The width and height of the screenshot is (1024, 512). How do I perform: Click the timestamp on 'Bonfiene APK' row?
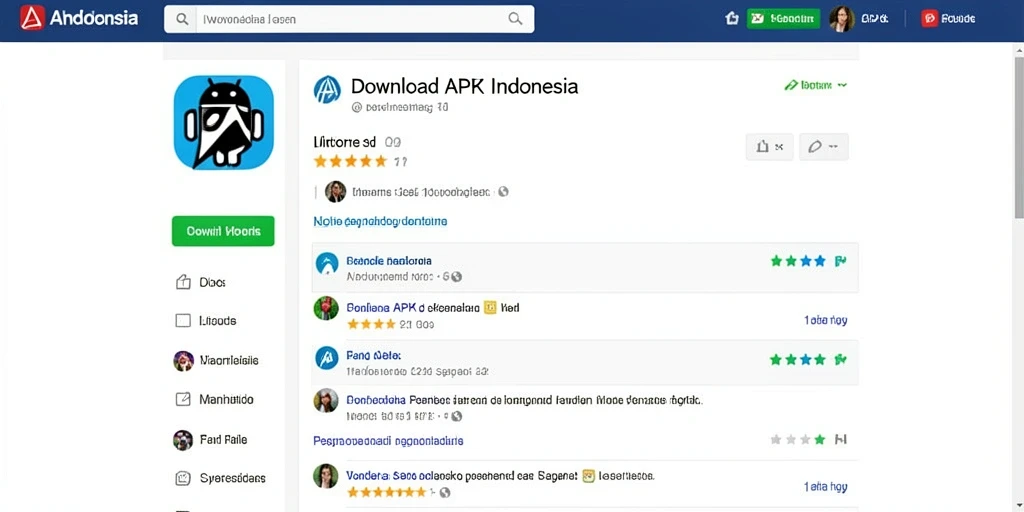(825, 320)
